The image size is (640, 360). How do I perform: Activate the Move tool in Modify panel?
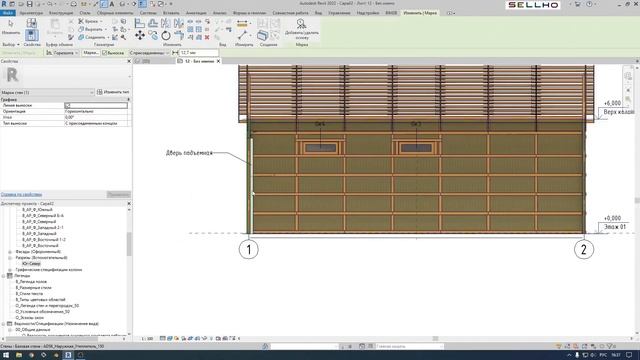(140, 36)
